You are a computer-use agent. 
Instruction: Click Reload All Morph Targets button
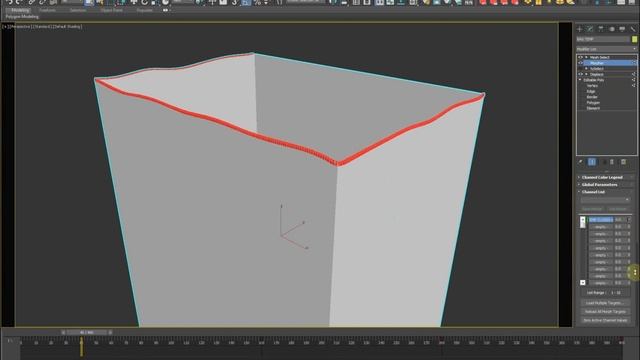click(x=605, y=312)
